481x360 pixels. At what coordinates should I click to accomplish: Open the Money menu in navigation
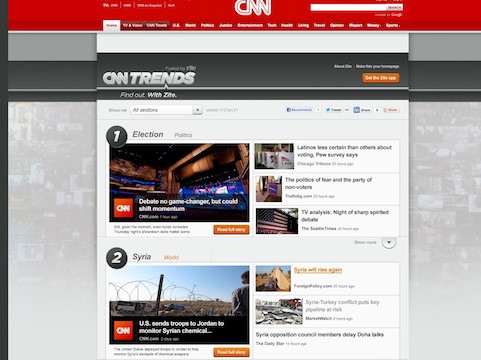click(374, 25)
